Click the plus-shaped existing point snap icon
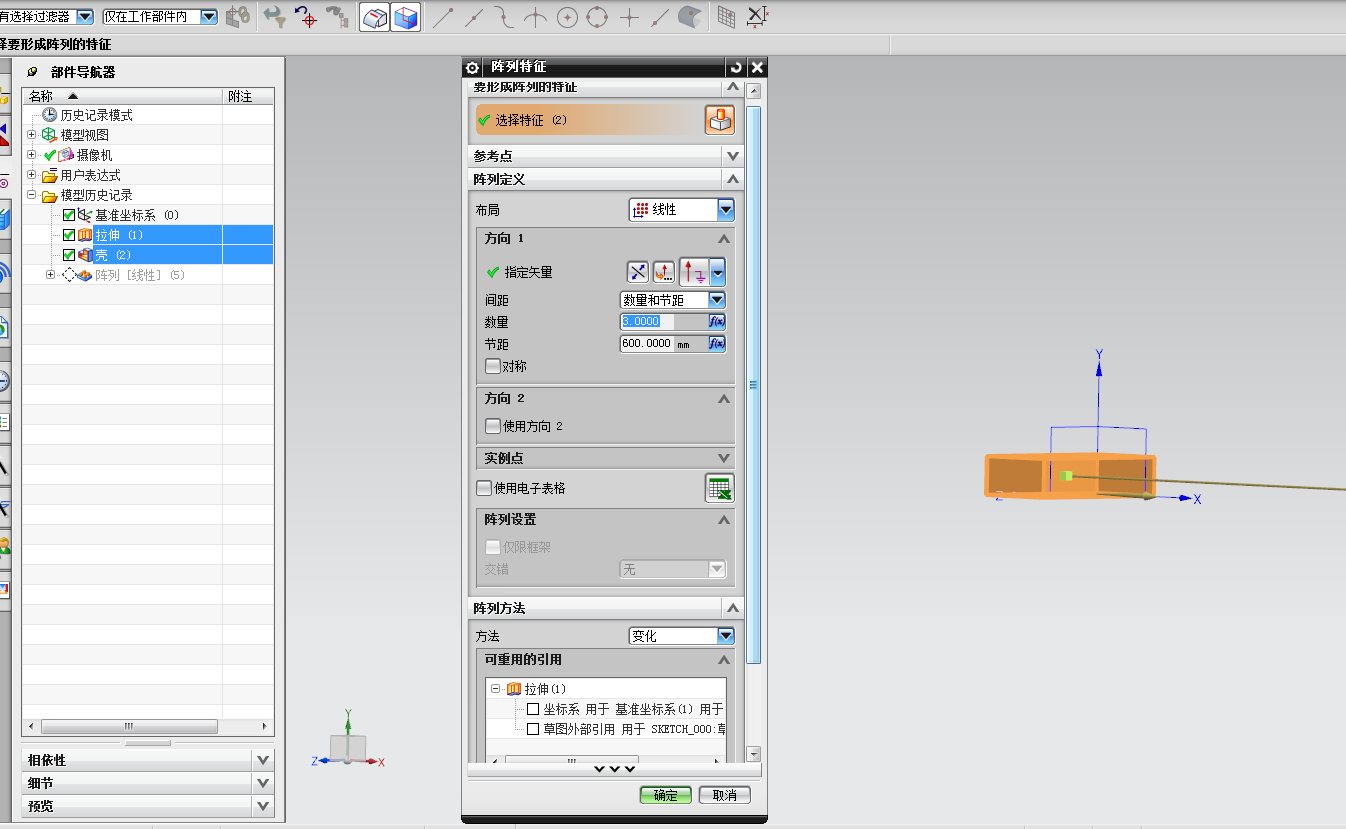 629,16
